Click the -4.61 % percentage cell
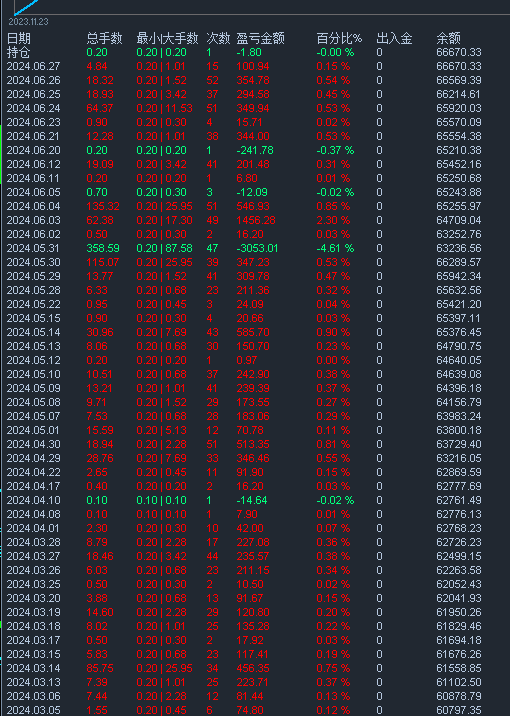 (x=335, y=248)
